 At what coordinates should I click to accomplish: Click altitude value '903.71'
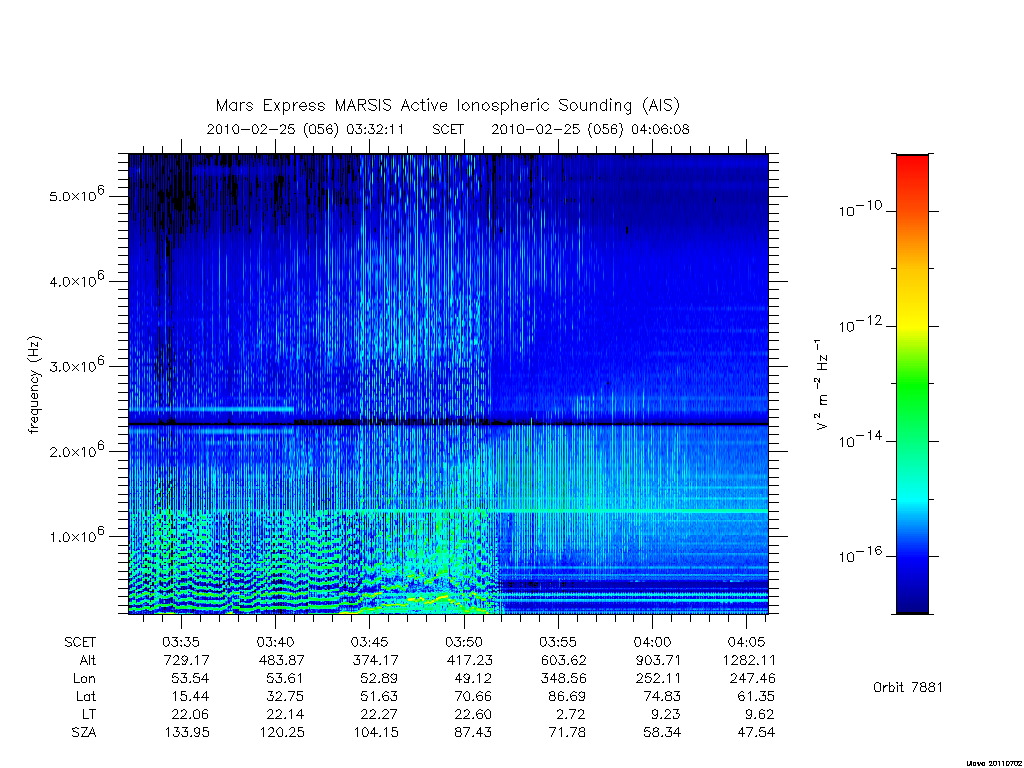[x=658, y=660]
